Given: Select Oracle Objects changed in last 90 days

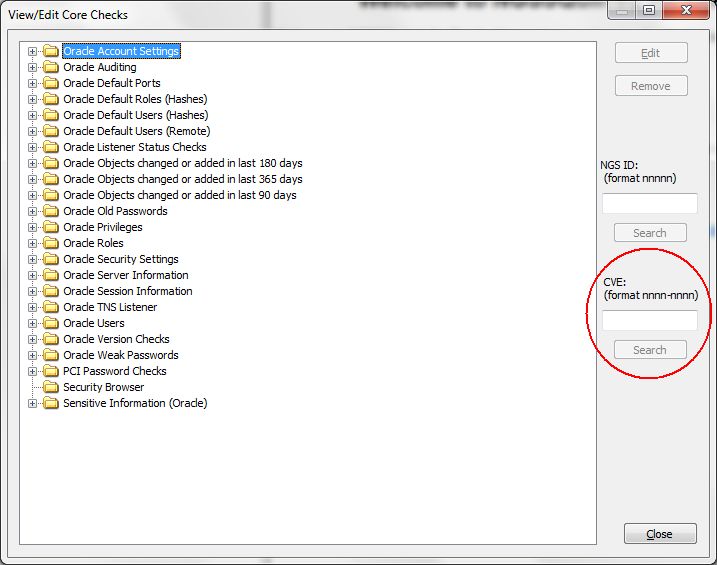Looking at the screenshot, I should pyautogui.click(x=179, y=195).
